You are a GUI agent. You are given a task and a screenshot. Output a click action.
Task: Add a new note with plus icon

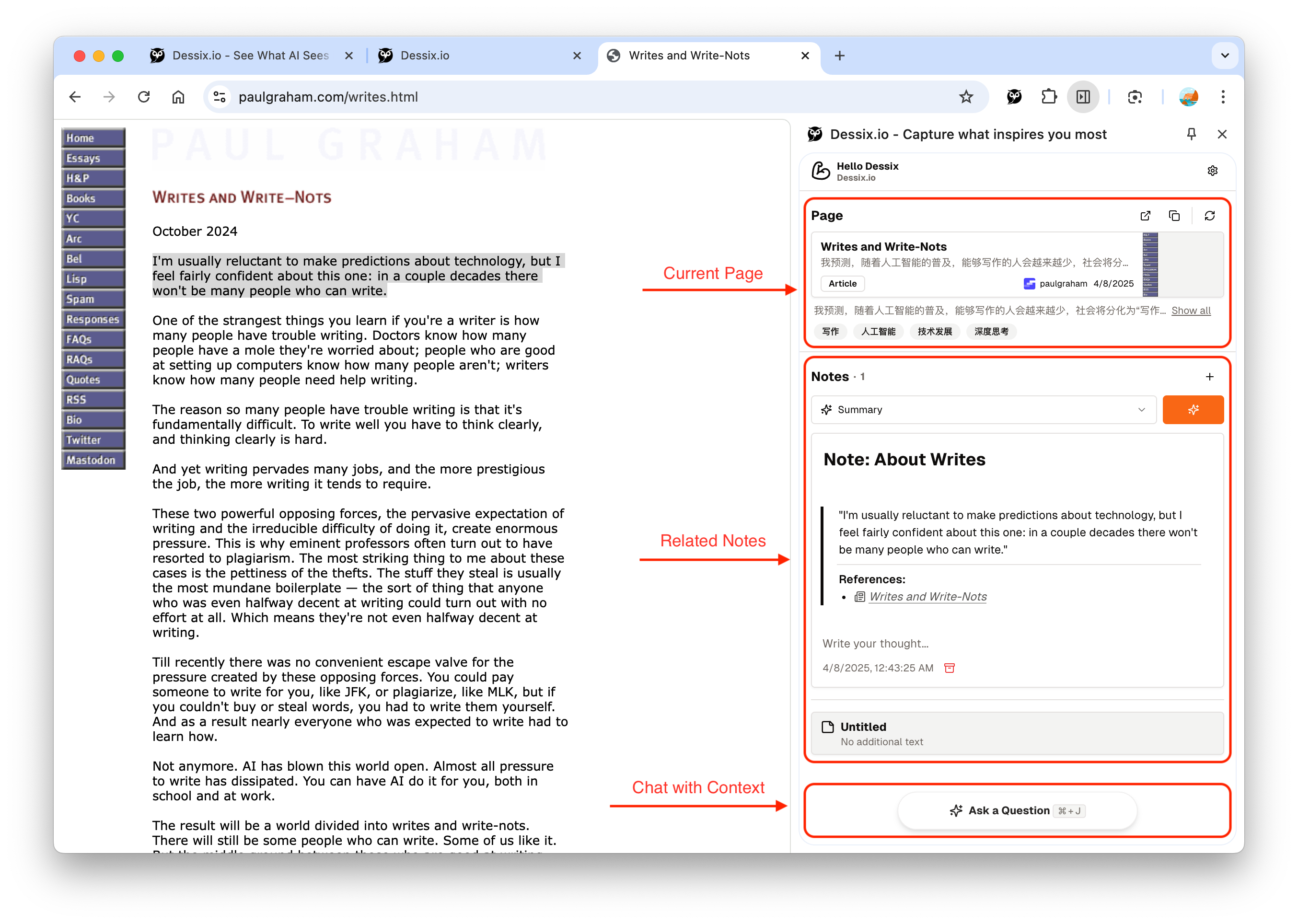coord(1209,377)
